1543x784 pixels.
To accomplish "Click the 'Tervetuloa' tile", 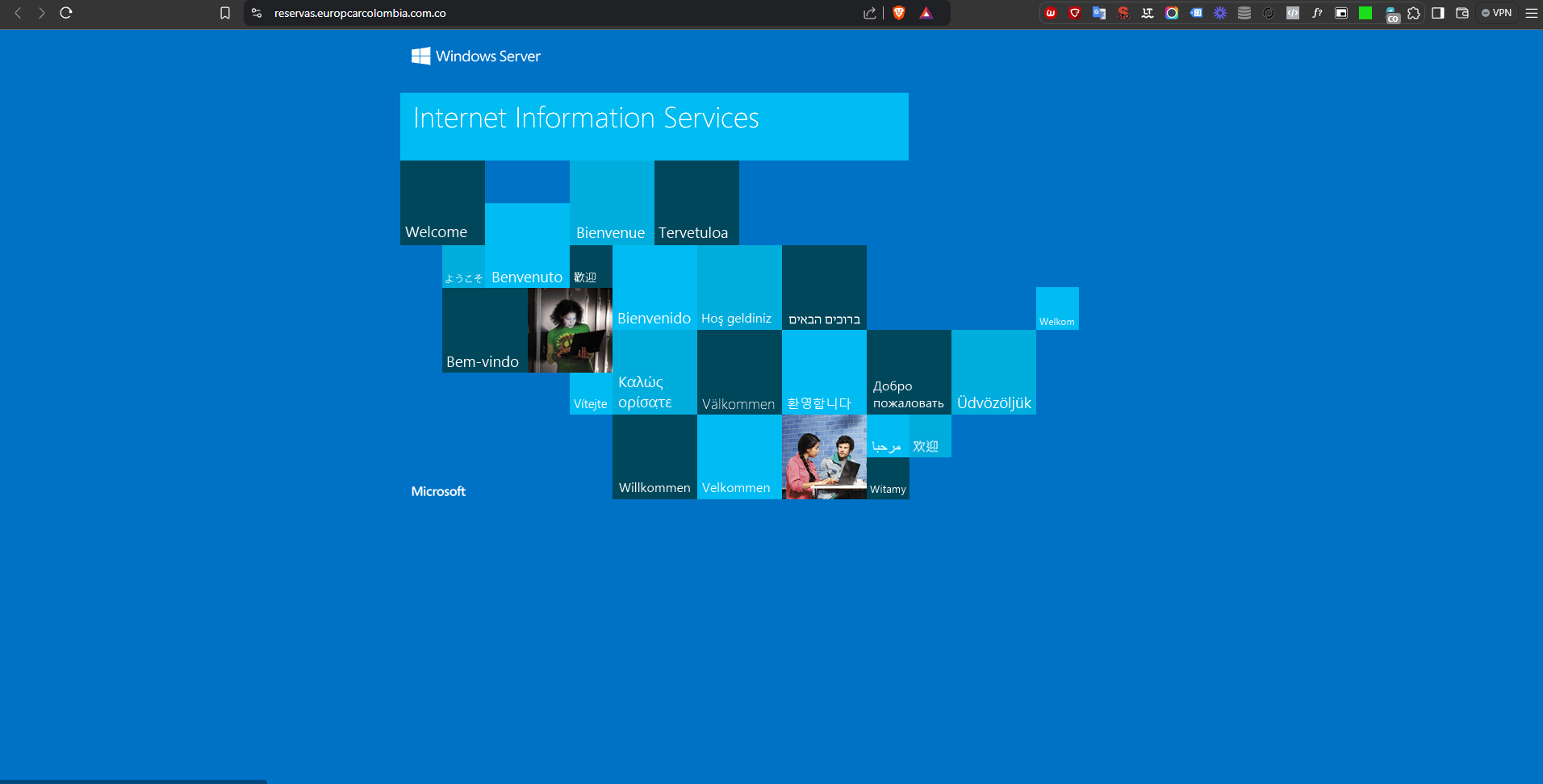I will click(x=696, y=202).
